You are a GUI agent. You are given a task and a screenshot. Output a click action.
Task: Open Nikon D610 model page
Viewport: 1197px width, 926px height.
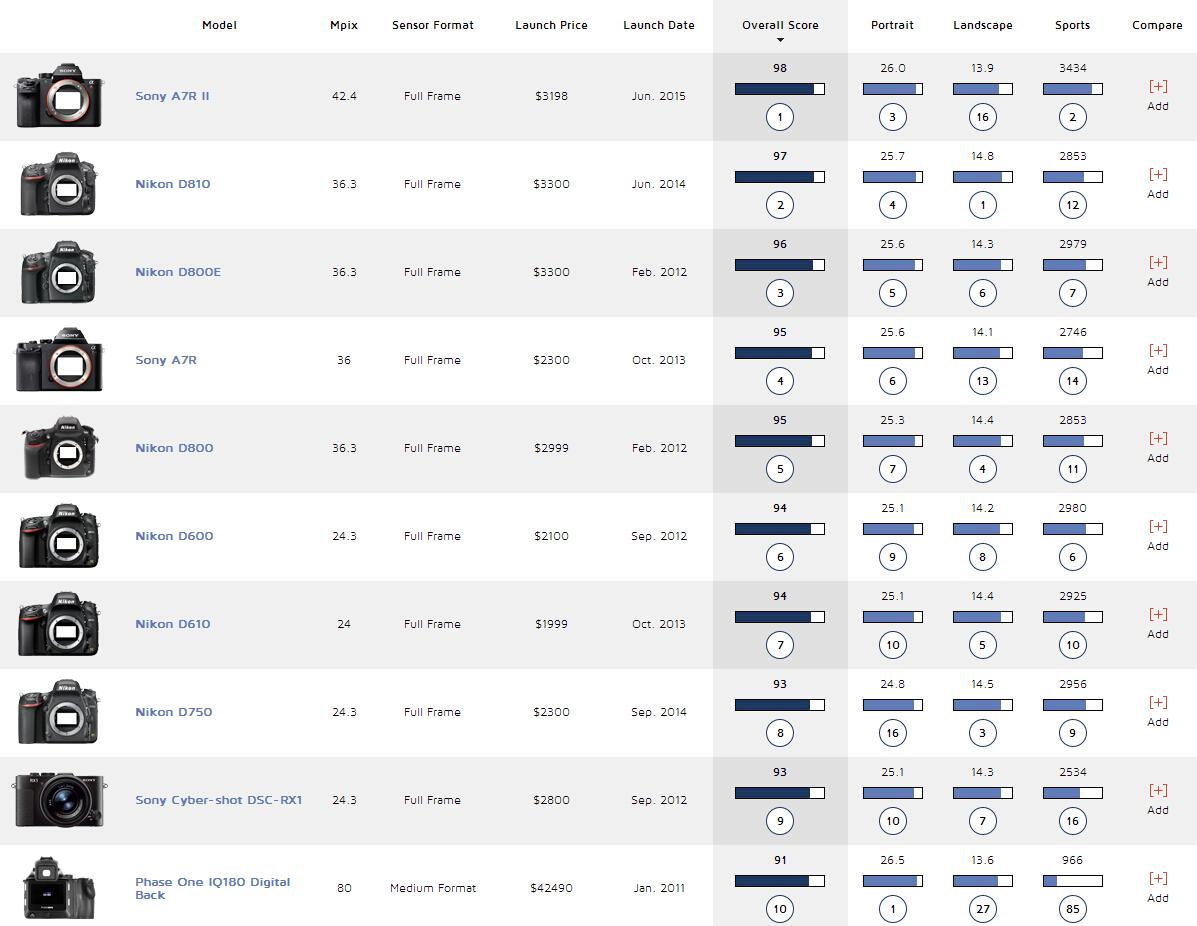coord(173,624)
